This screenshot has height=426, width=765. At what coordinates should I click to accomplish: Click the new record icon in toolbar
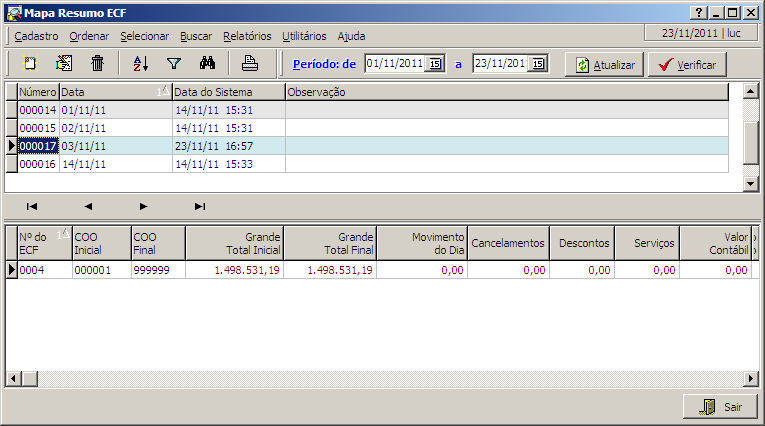point(30,63)
